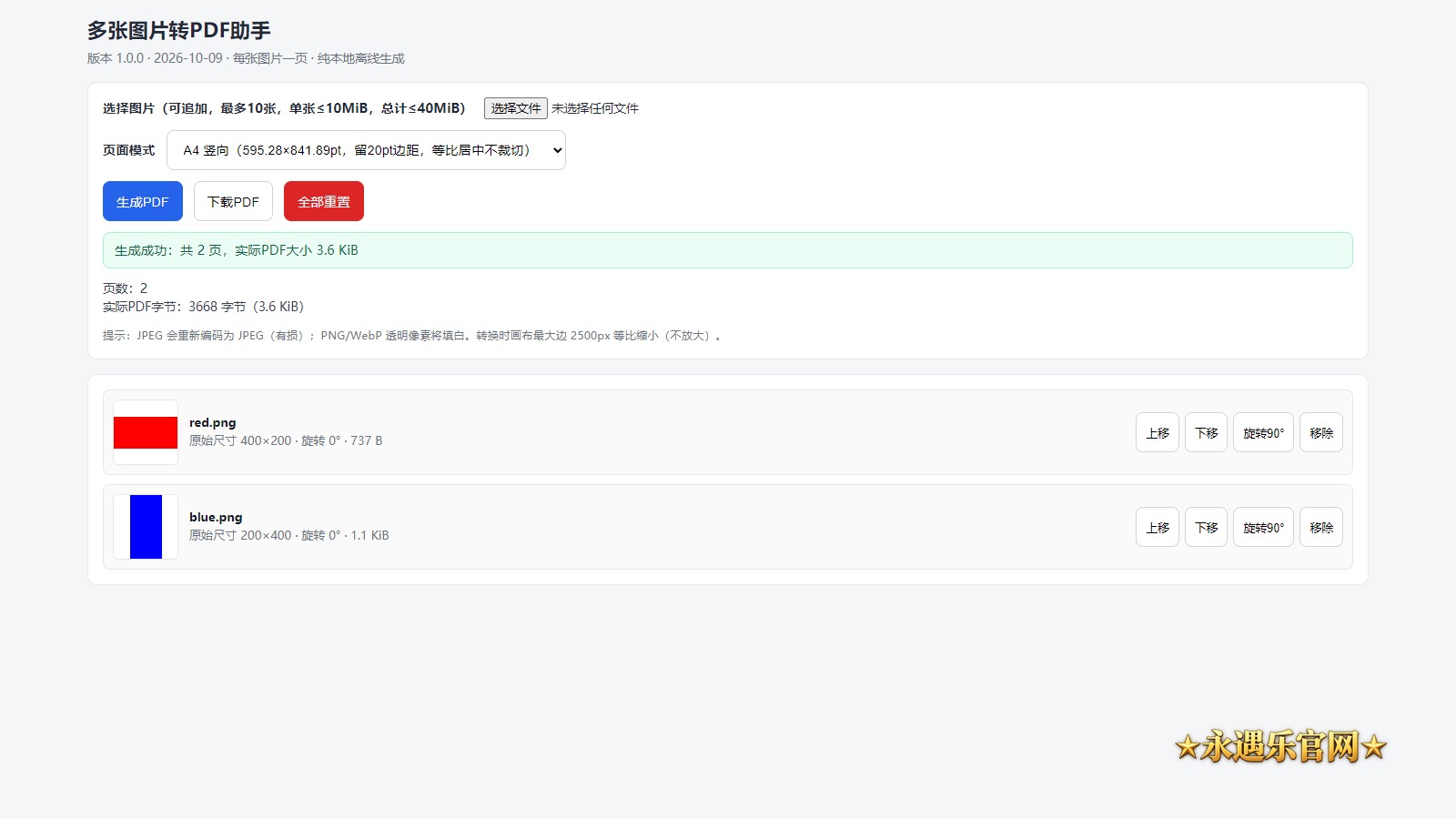Click the 选择文件 file chooser button

(x=515, y=108)
